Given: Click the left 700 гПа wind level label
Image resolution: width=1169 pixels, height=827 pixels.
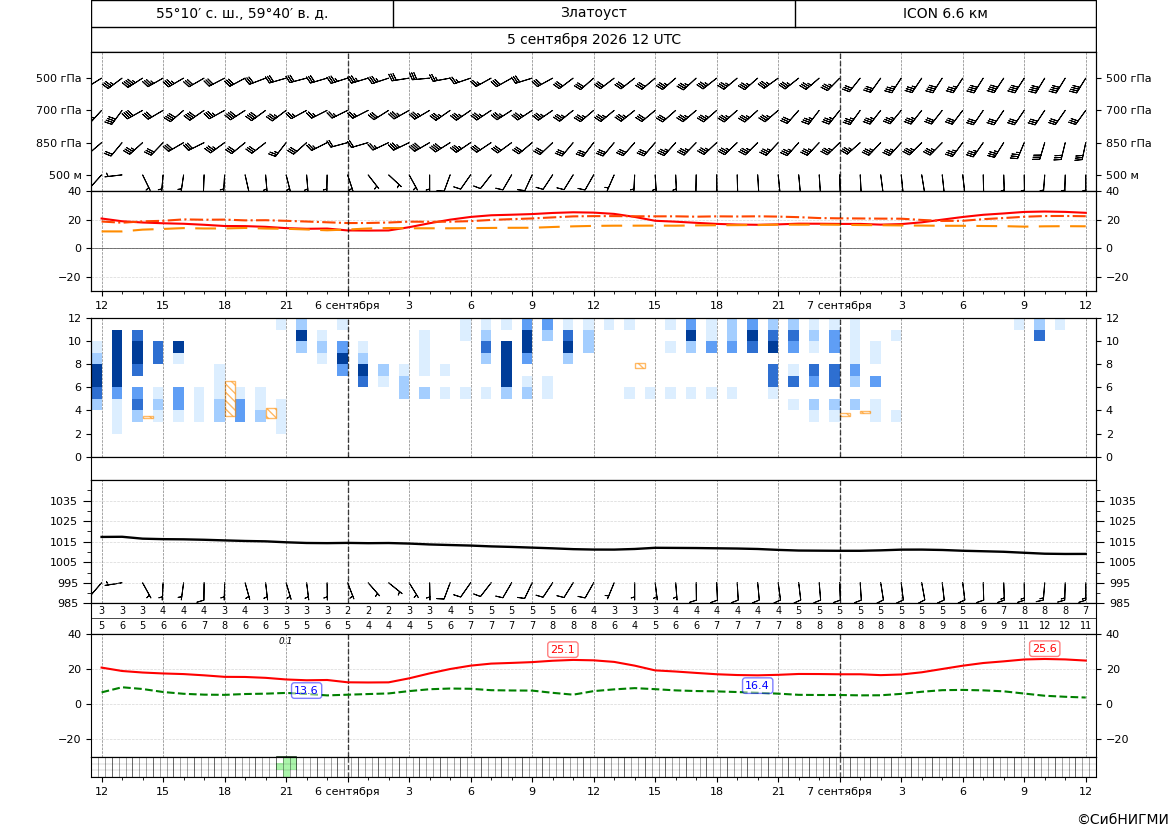Looking at the screenshot, I should [59, 110].
